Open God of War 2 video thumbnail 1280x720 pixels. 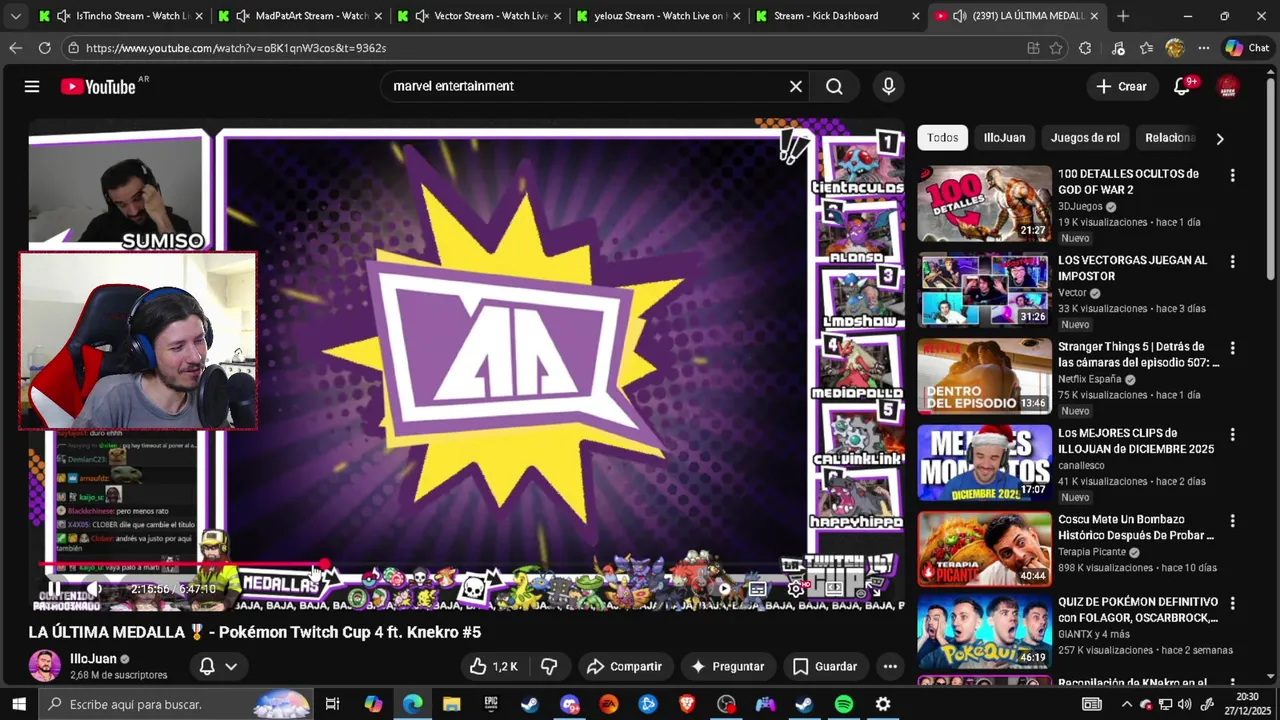click(x=984, y=204)
